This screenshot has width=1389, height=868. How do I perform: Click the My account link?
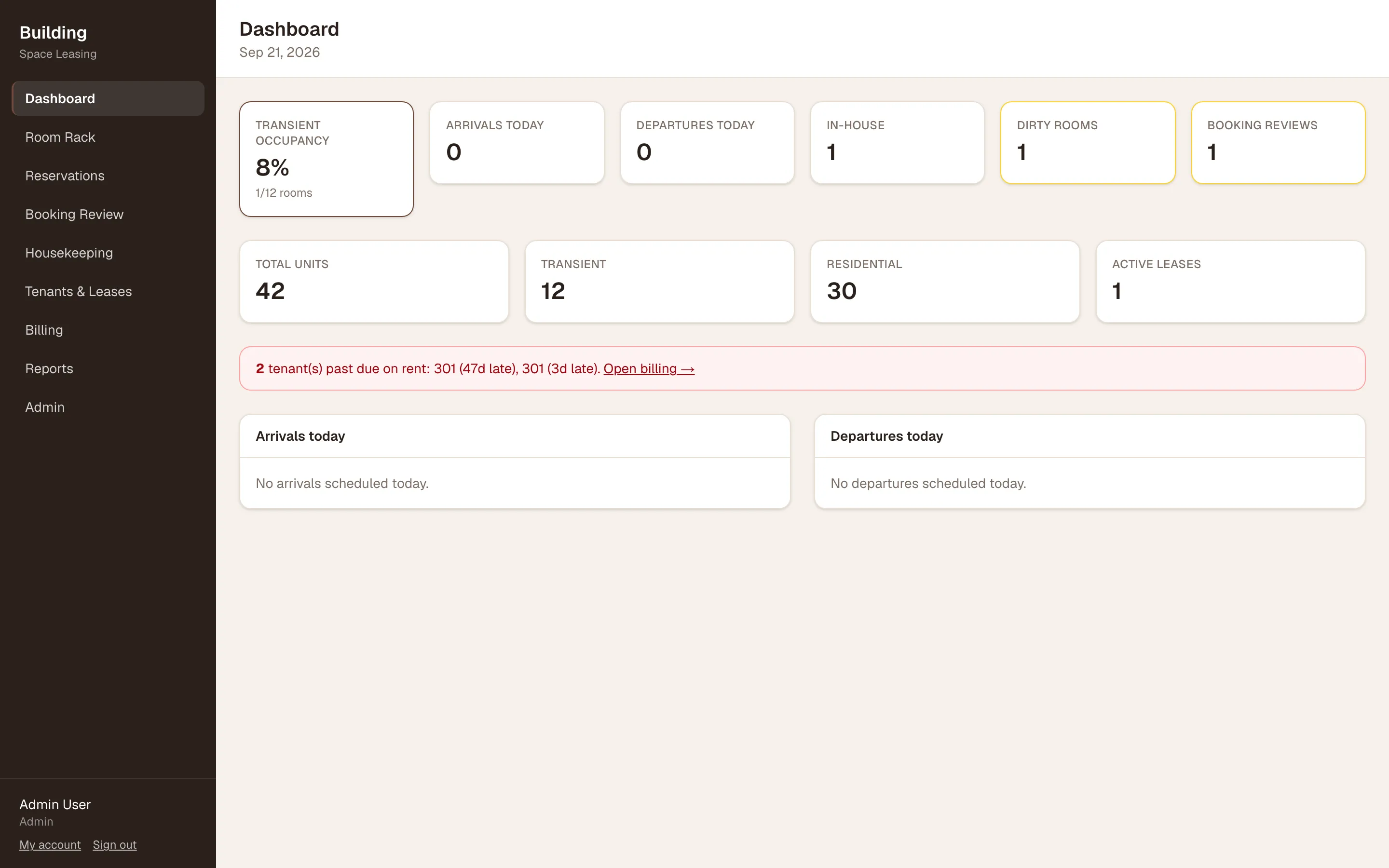click(50, 844)
